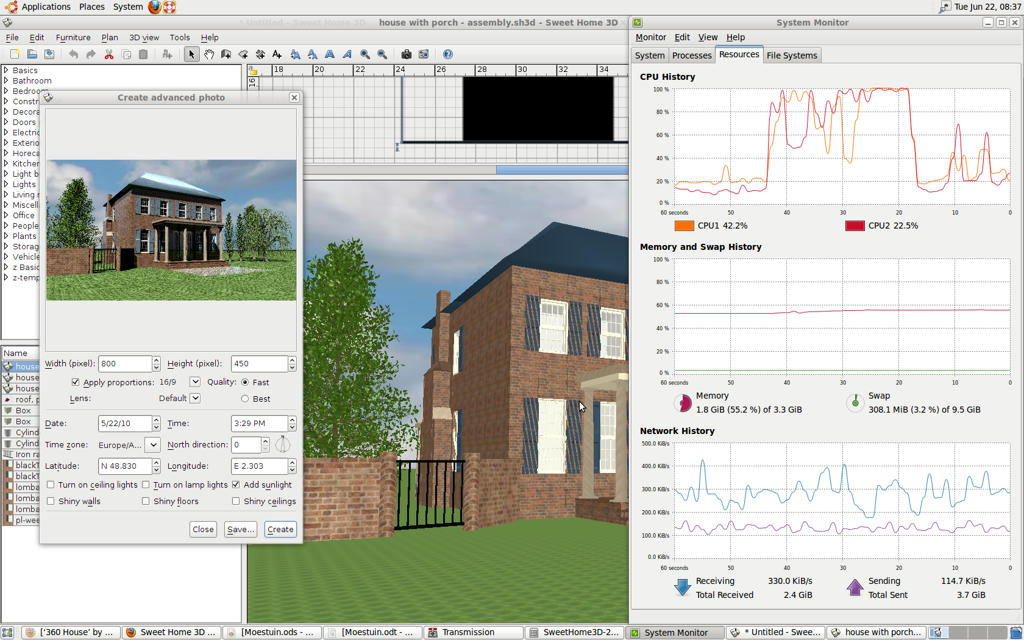1024x640 pixels.
Task: Choose the Add text labels tool
Action: click(277, 54)
